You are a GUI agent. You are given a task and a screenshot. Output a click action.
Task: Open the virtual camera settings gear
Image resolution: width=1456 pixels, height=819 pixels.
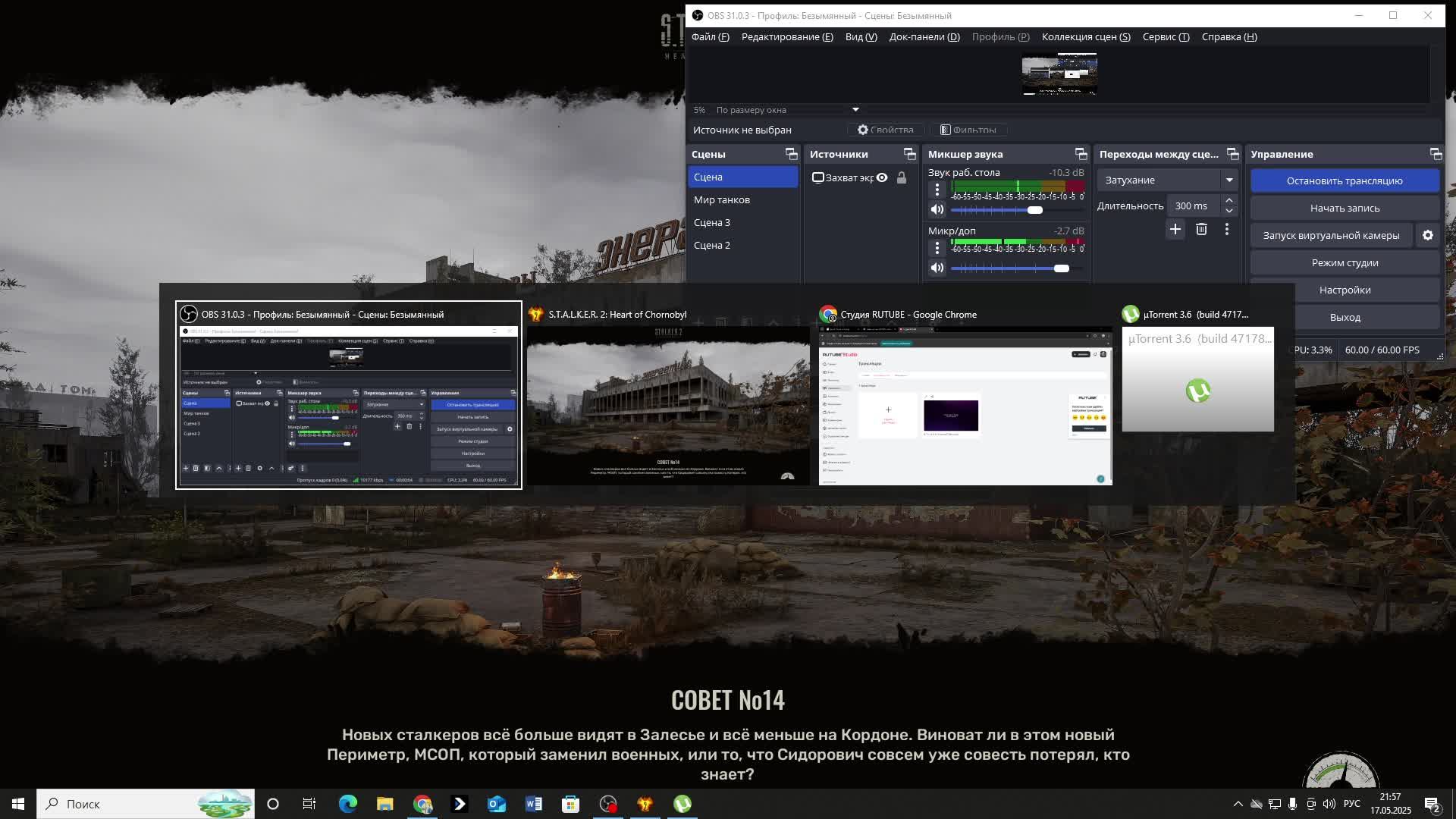pos(1427,235)
